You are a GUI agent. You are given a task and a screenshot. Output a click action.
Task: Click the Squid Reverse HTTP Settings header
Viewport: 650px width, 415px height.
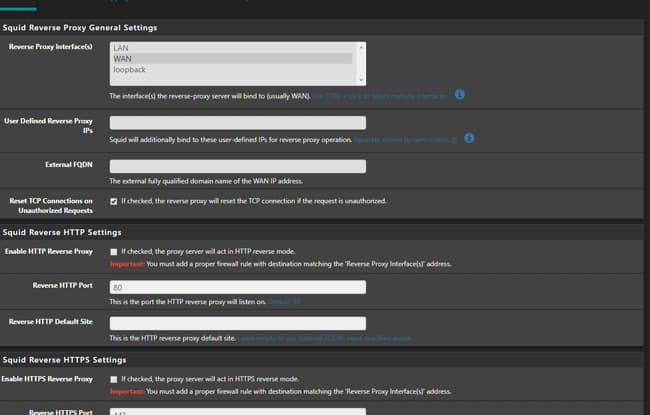click(62, 233)
